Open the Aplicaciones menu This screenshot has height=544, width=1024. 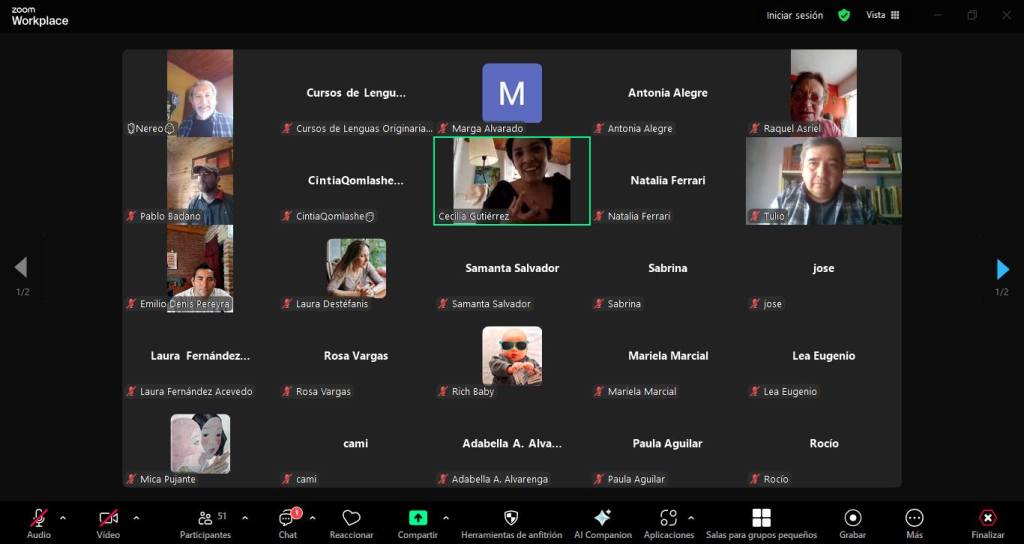coord(669,519)
